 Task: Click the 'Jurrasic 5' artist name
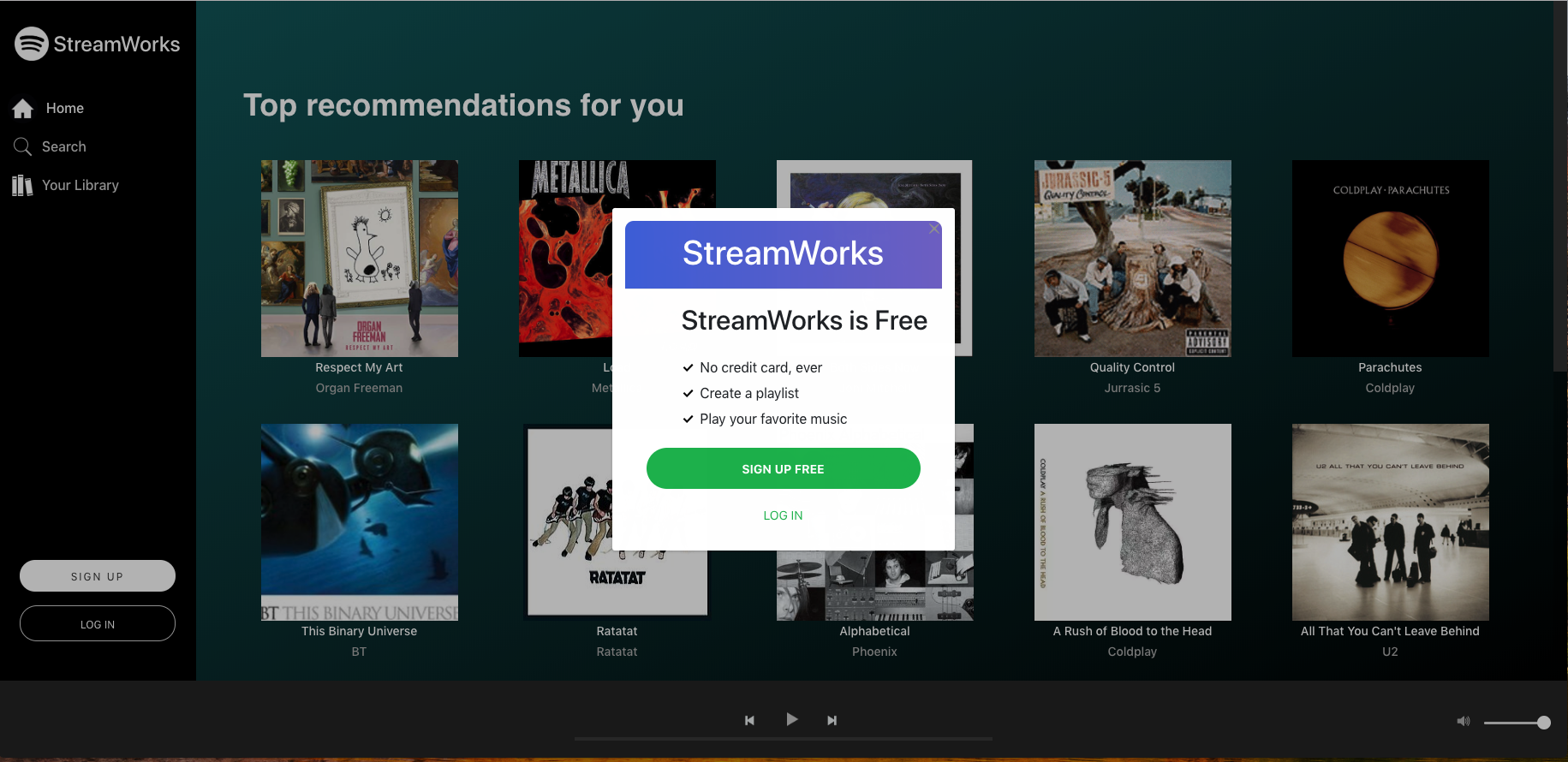[1132, 388]
